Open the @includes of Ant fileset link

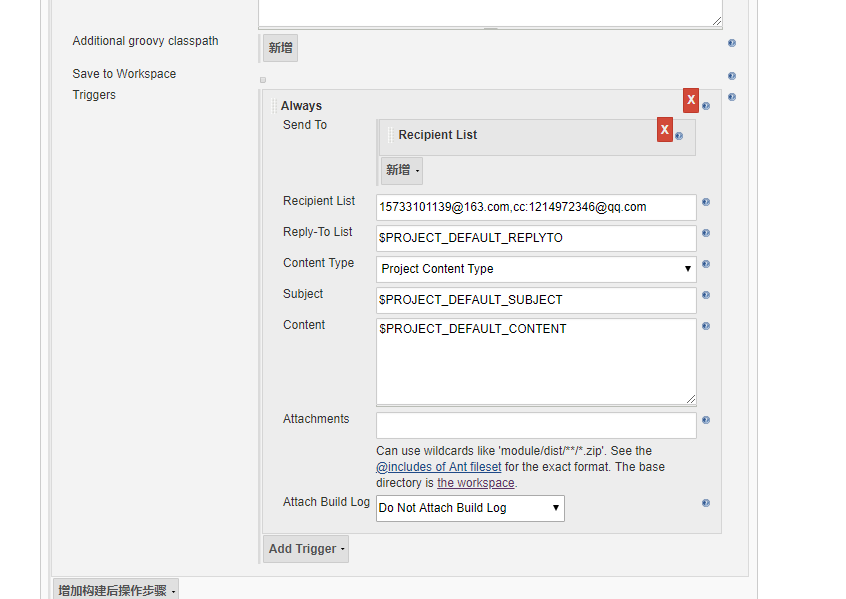(x=438, y=467)
